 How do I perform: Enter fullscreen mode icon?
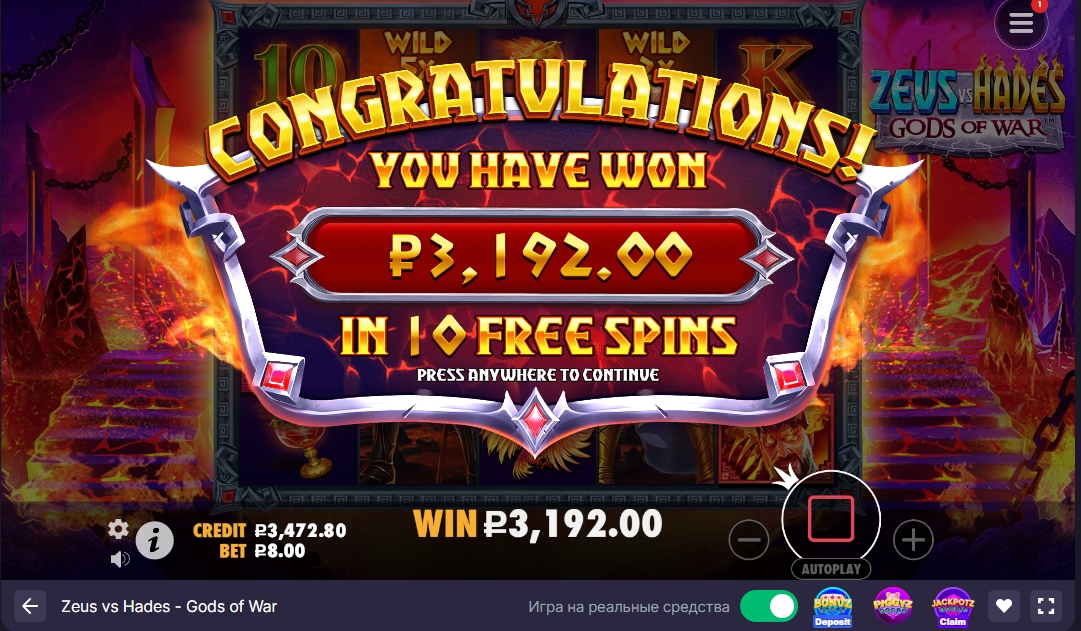pyautogui.click(x=1046, y=606)
